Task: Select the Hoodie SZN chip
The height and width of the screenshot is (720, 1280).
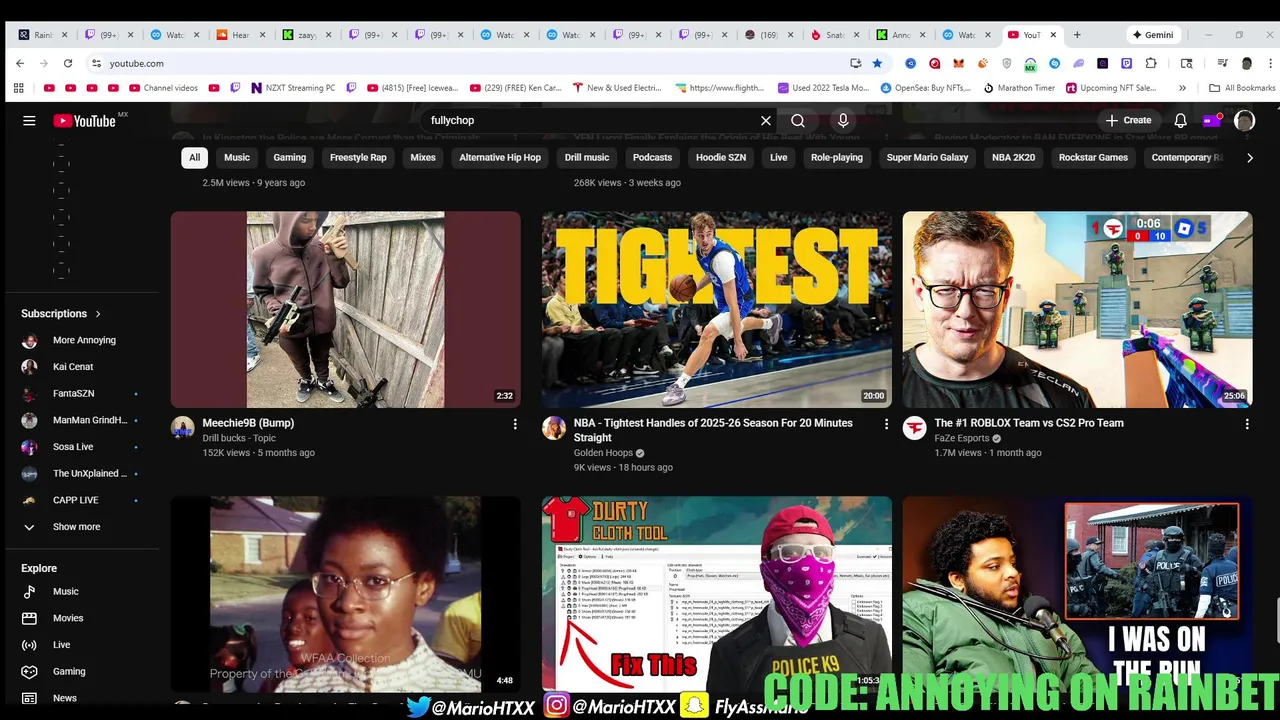Action: pos(721,158)
